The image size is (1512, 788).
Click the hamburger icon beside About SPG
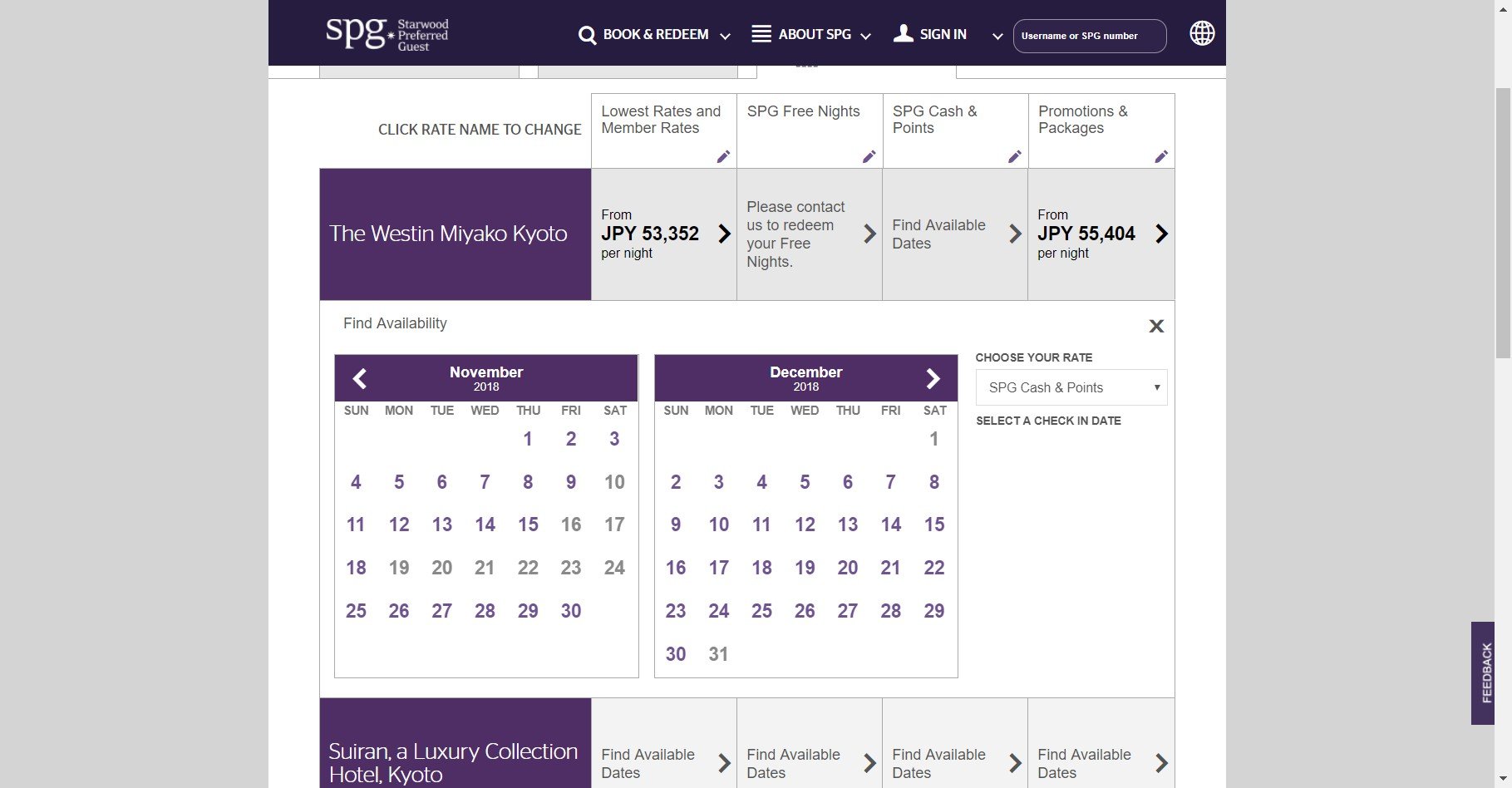(761, 34)
